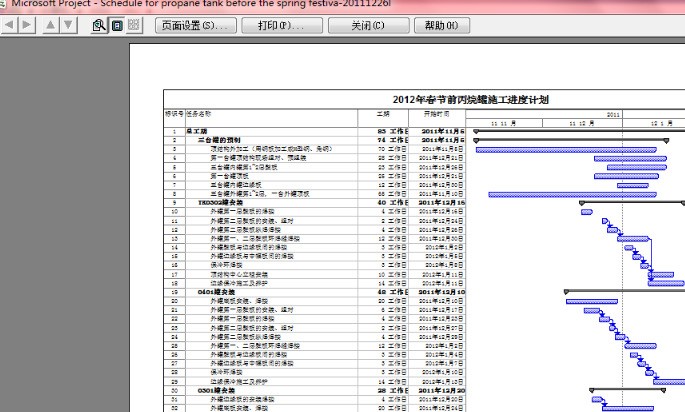Click the 任务名称 column header

coord(199,114)
